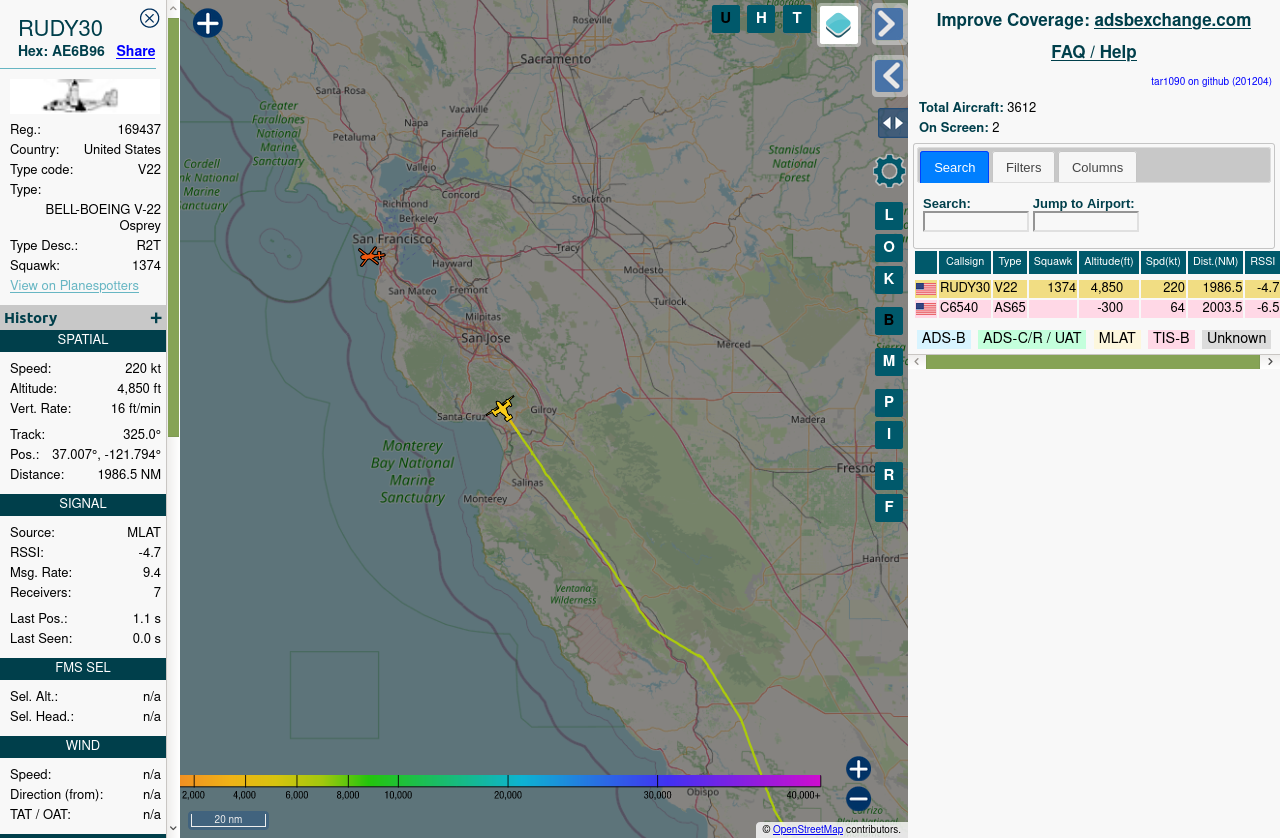
Task: Click the info panel scroll-up arrow
Action: pos(173,8)
